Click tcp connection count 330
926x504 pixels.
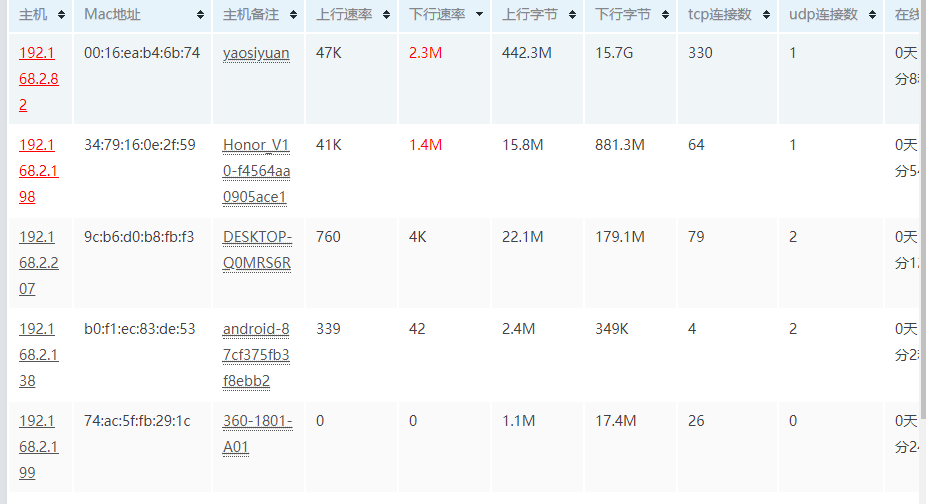700,53
